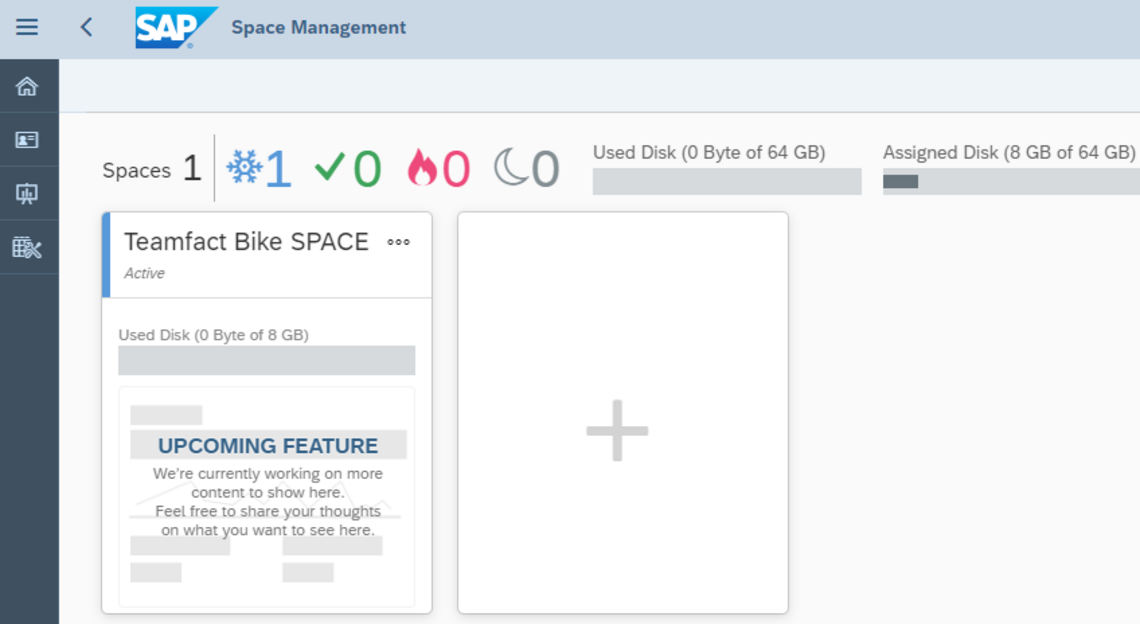Open Teamfact Bike SPACE options menu
The image size is (1140, 624).
click(398, 242)
